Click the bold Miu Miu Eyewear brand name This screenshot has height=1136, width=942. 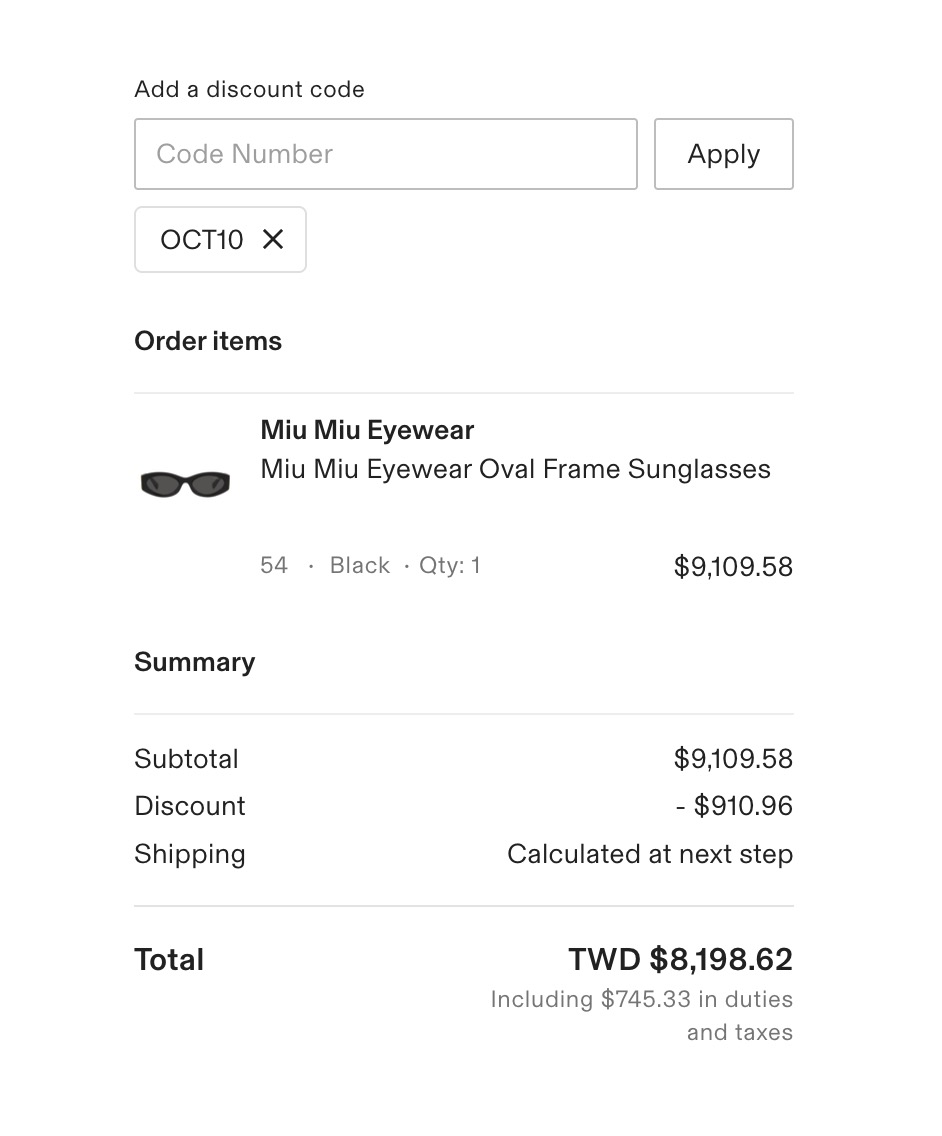point(367,430)
